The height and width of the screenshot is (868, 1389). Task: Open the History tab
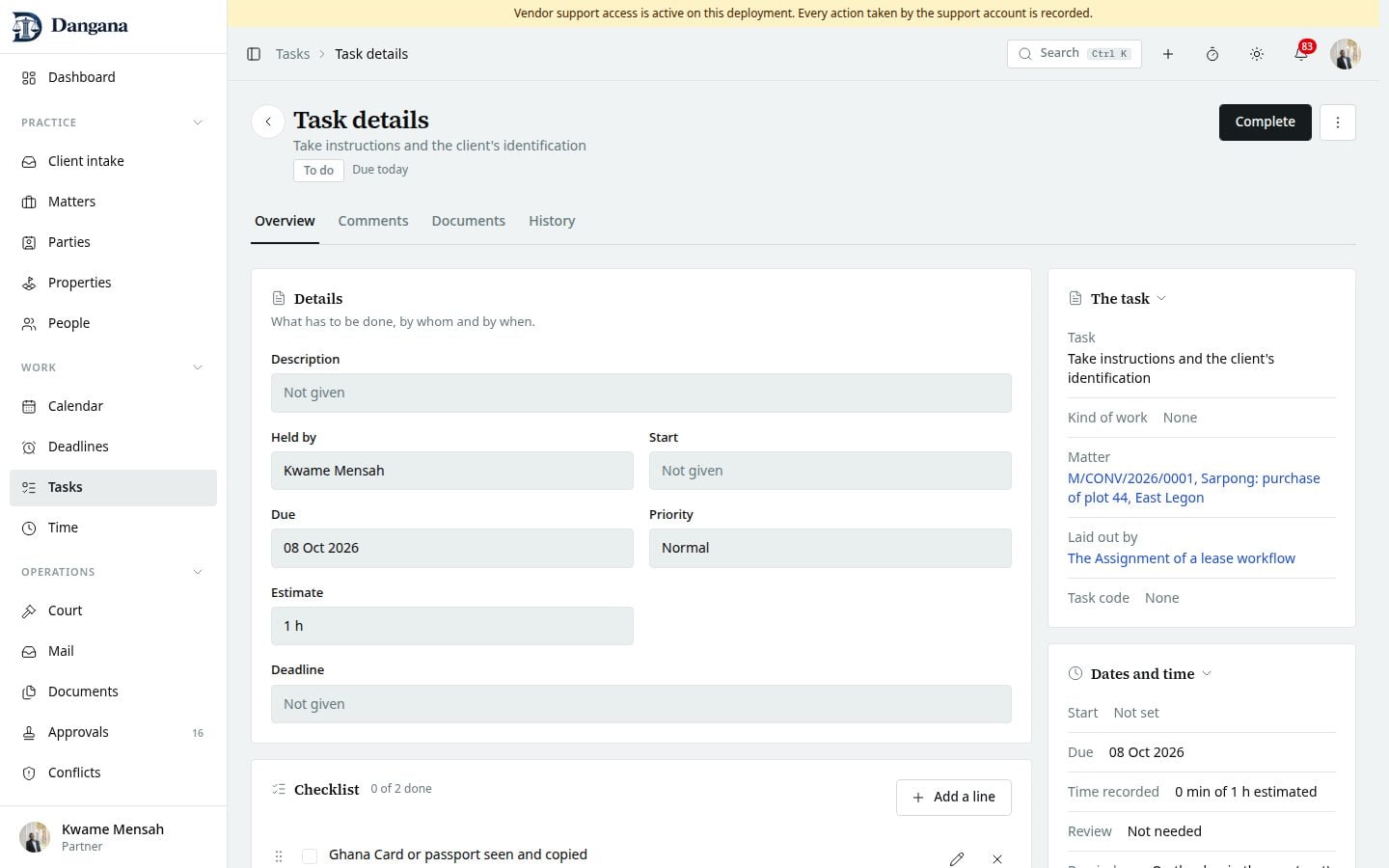coord(552,221)
